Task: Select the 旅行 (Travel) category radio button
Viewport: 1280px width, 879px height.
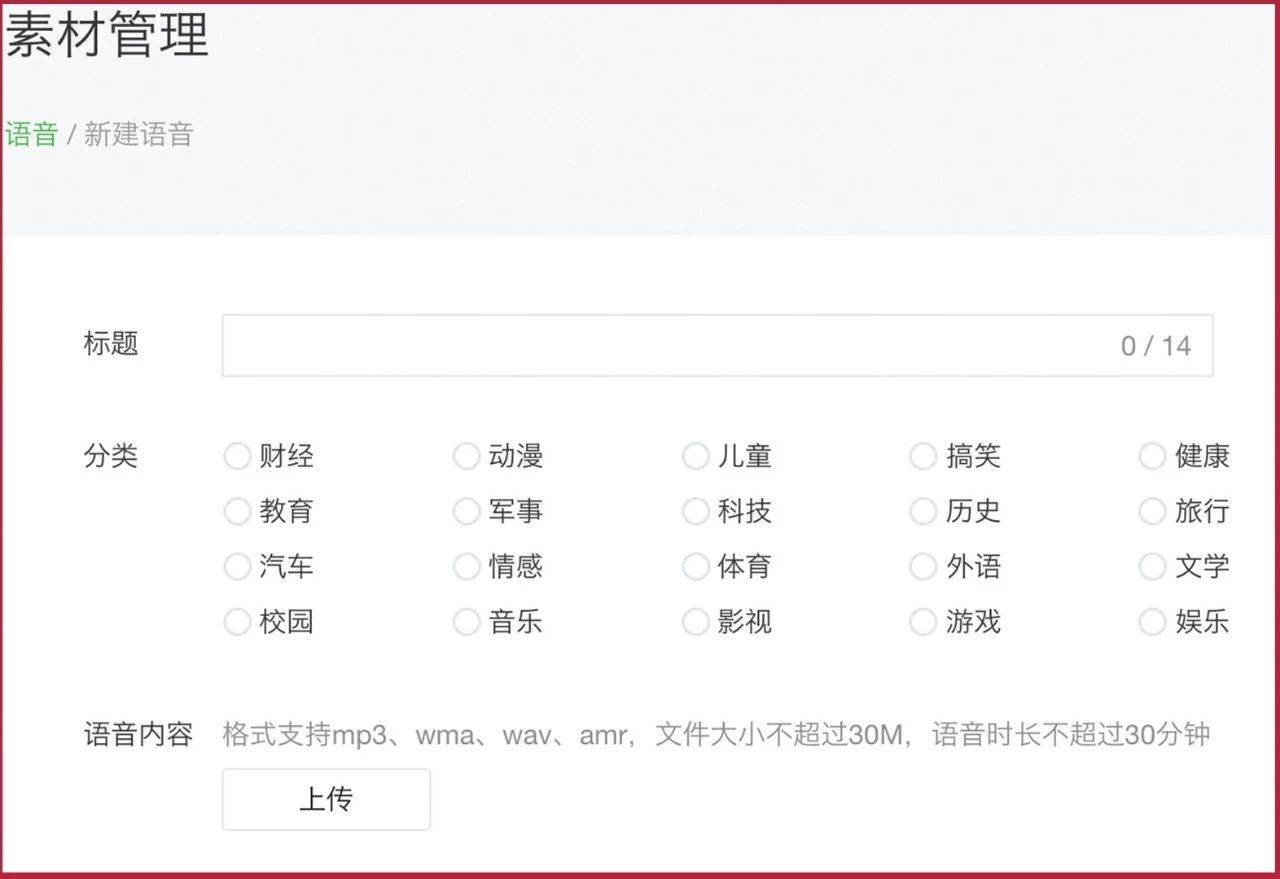Action: pyautogui.click(x=1152, y=511)
